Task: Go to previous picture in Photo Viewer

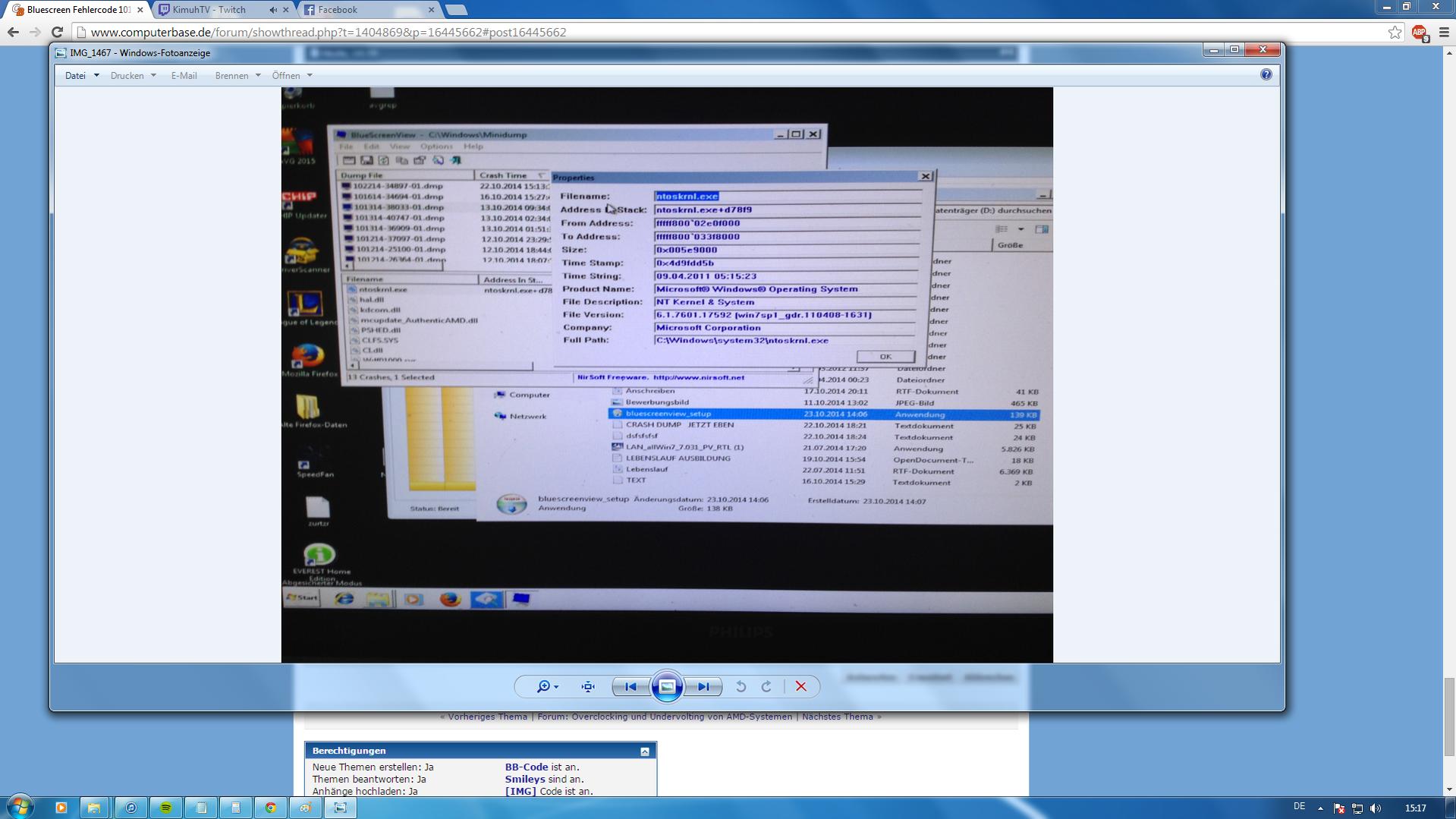Action: coord(631,686)
